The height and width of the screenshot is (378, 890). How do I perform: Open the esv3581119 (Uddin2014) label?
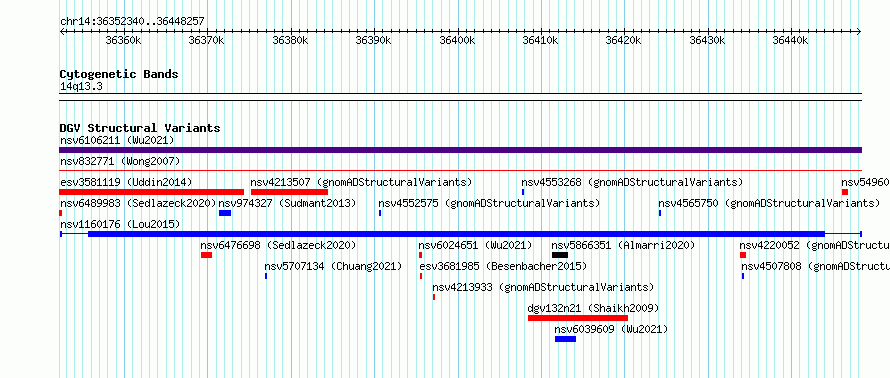[x=126, y=182]
